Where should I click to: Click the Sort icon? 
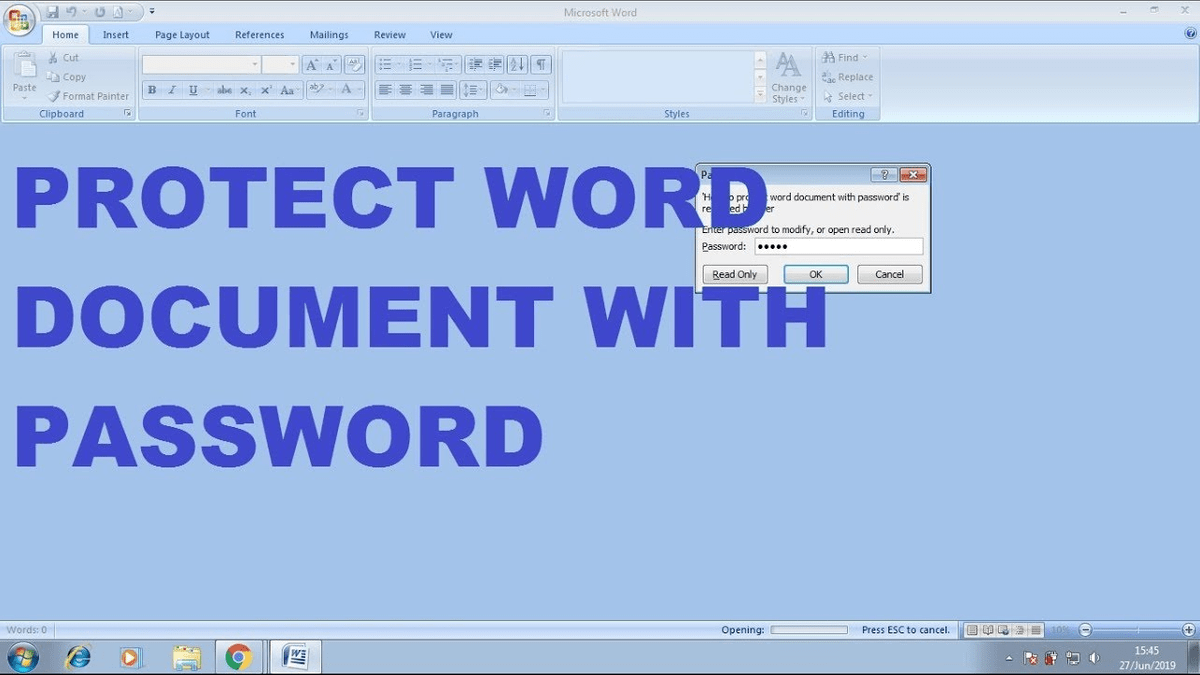click(x=517, y=64)
